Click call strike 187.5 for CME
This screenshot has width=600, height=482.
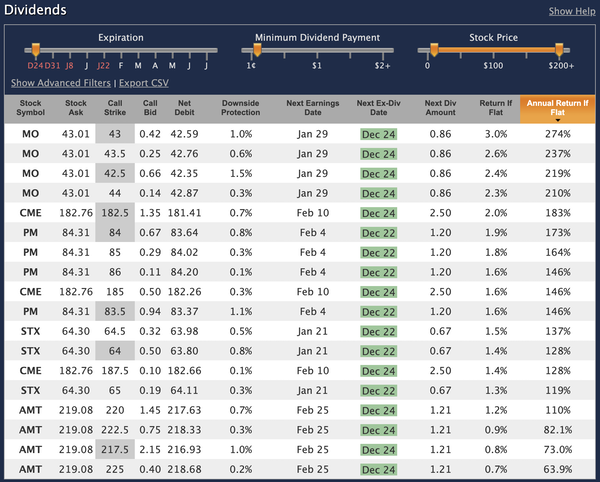[x=115, y=371]
